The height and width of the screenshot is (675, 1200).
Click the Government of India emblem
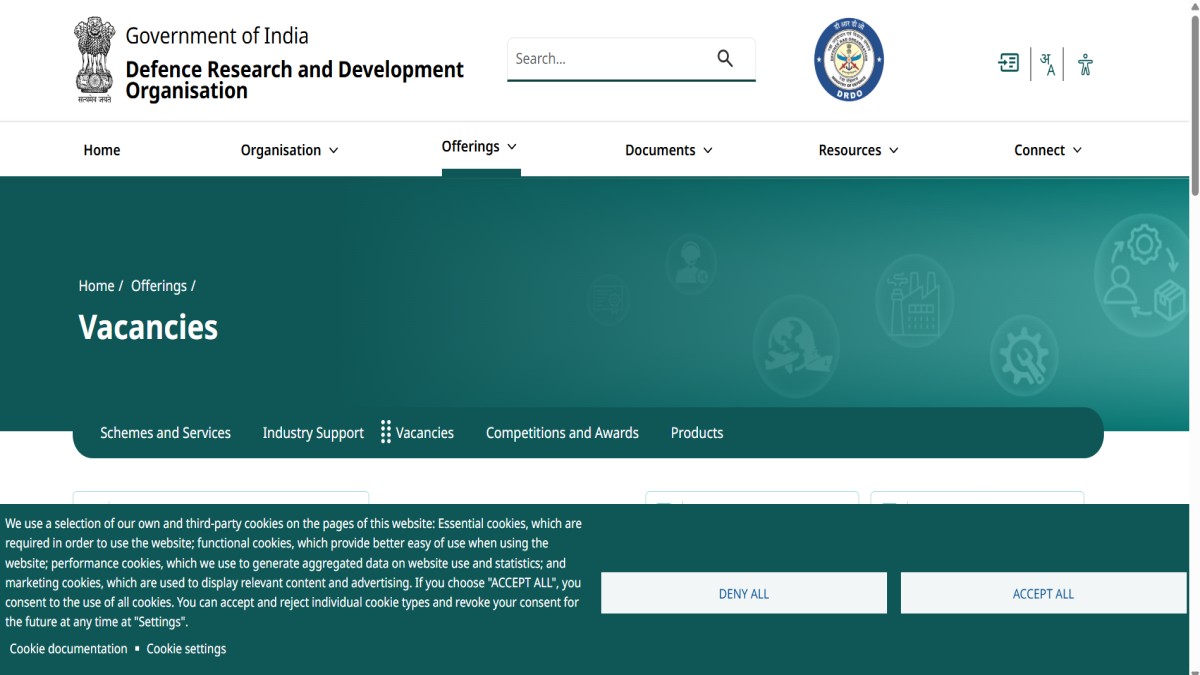95,59
